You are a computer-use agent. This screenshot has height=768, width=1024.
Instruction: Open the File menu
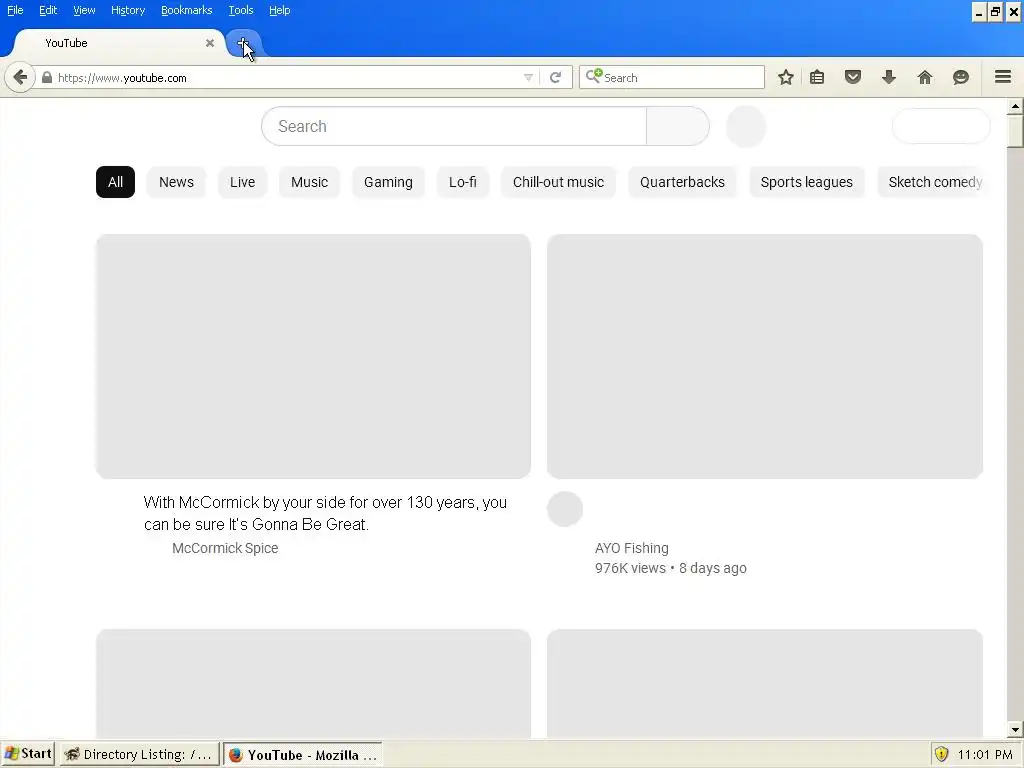pos(15,10)
